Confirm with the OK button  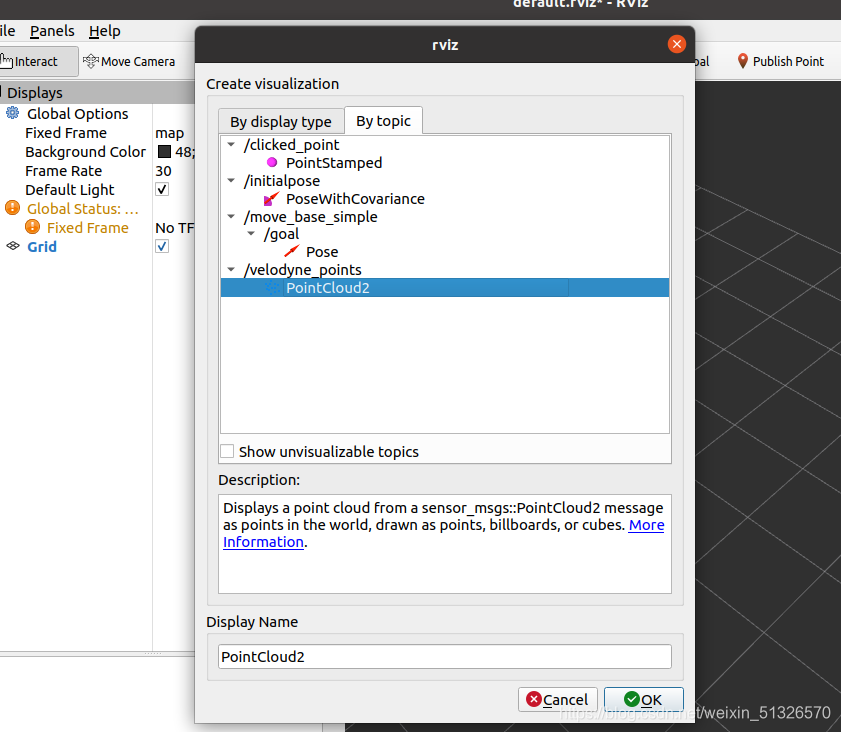pos(644,699)
